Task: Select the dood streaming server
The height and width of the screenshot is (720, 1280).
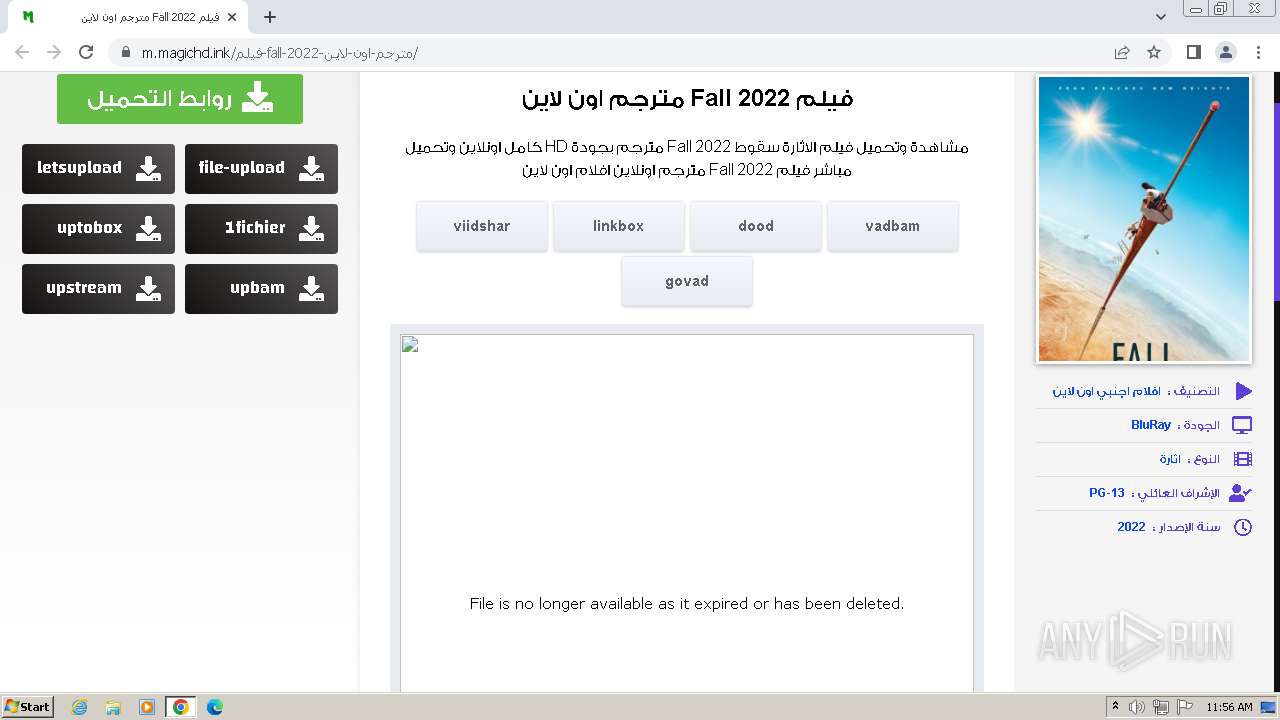Action: tap(756, 226)
